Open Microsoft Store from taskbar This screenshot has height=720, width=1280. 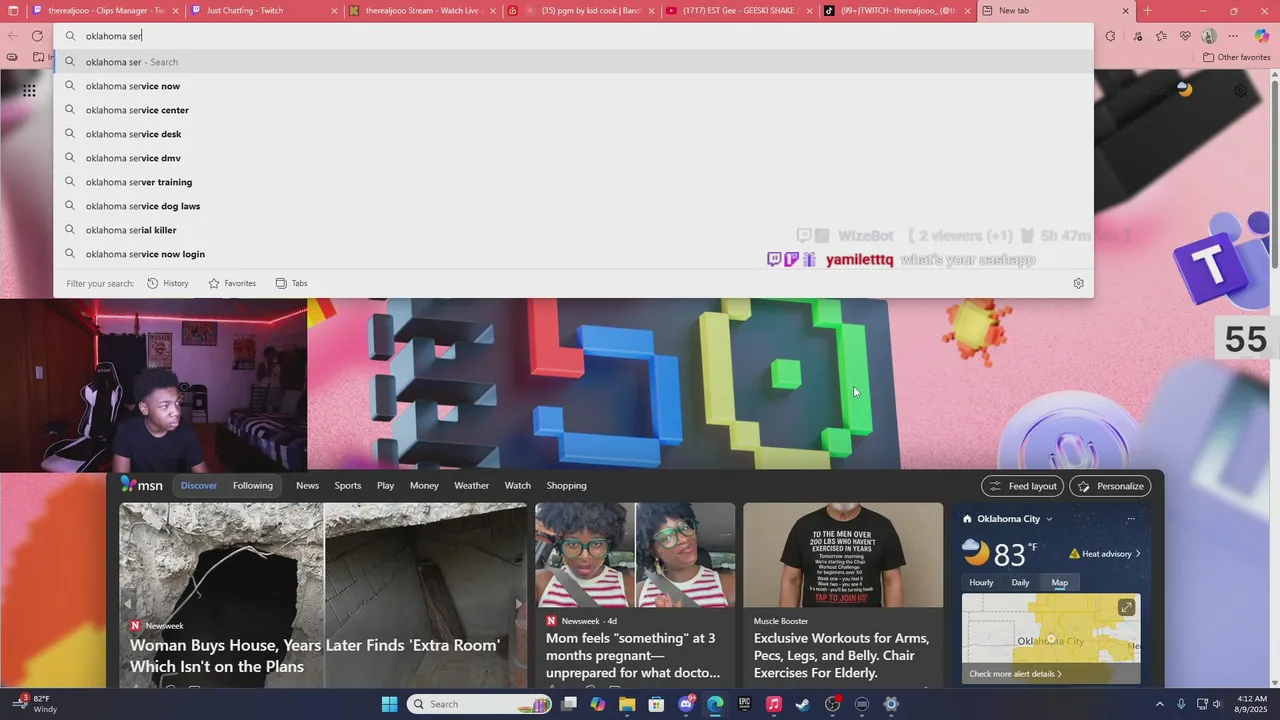[657, 704]
